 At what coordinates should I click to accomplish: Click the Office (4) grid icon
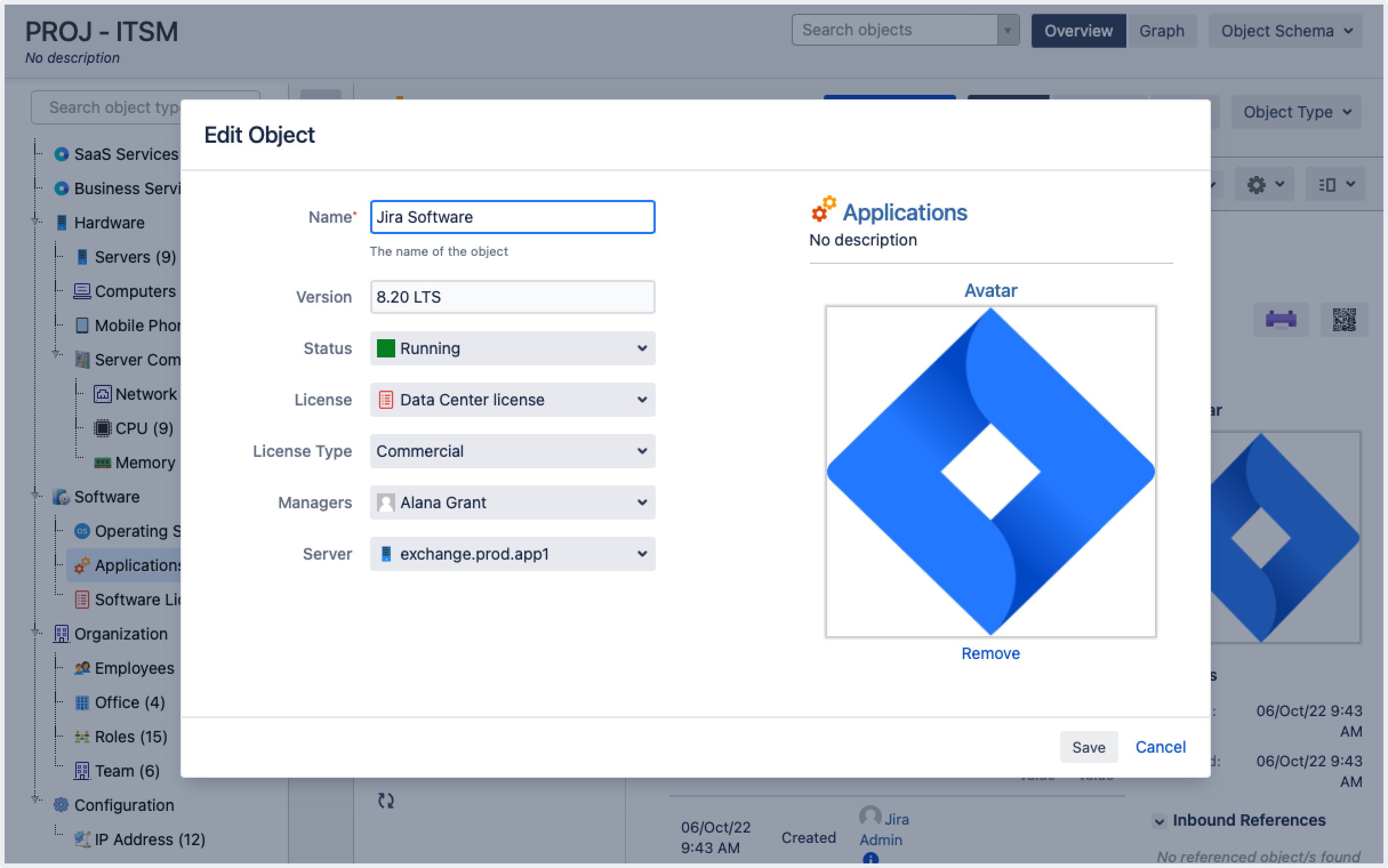(82, 702)
